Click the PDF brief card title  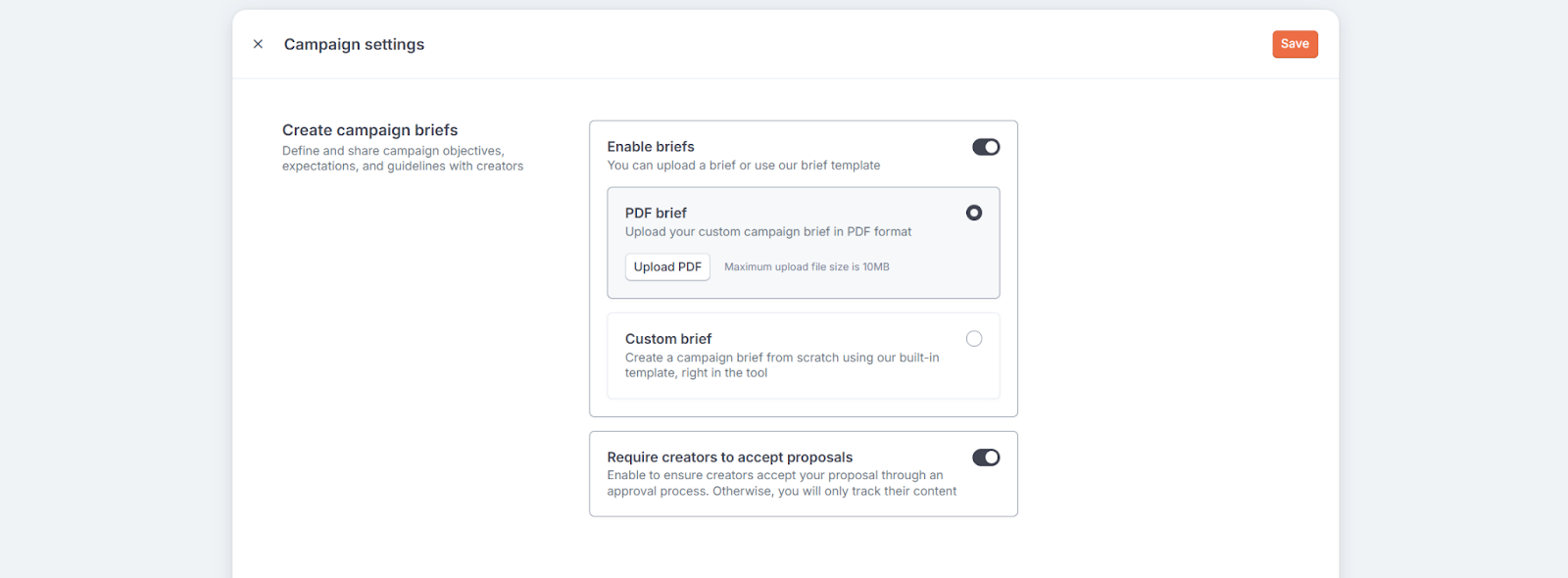coord(656,213)
